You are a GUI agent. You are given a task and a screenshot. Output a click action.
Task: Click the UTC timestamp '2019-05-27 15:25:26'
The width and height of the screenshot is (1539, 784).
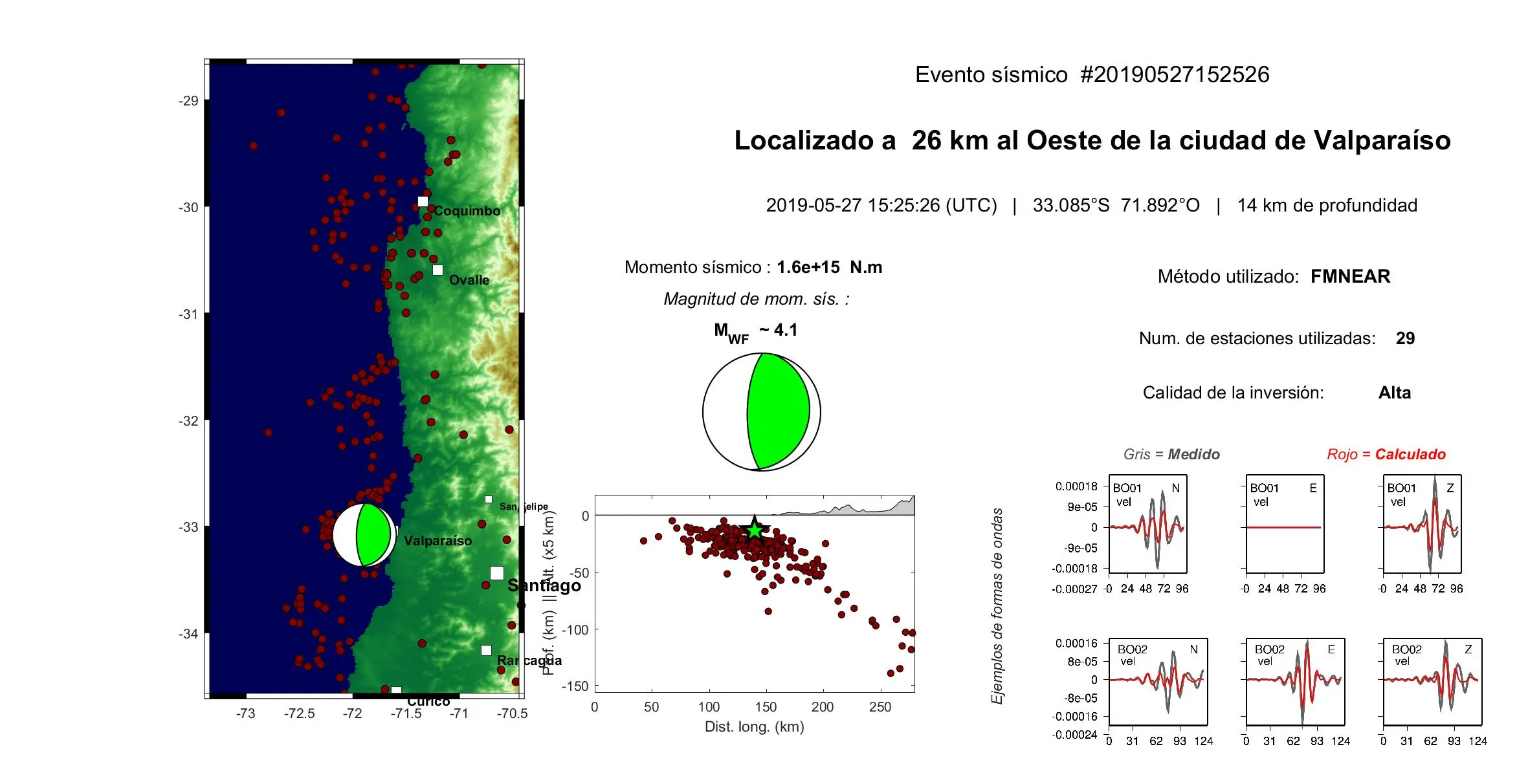pos(853,205)
